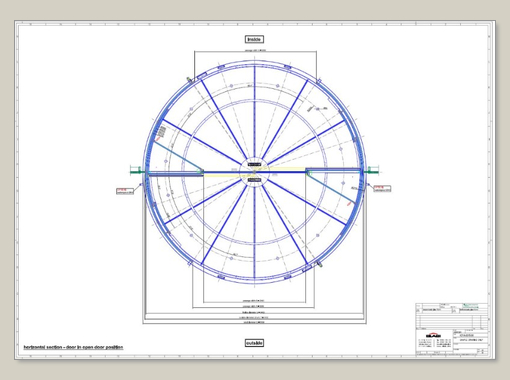Select the left callout box with red text
This screenshot has width=510, height=380.
[125, 191]
